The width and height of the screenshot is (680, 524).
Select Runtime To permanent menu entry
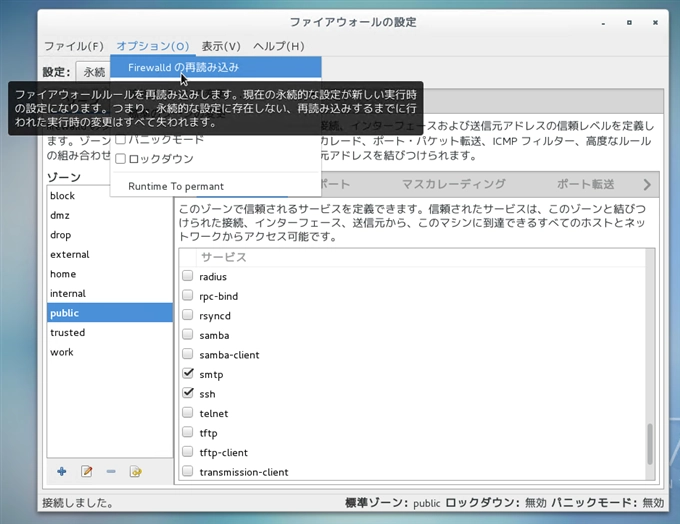(216, 186)
